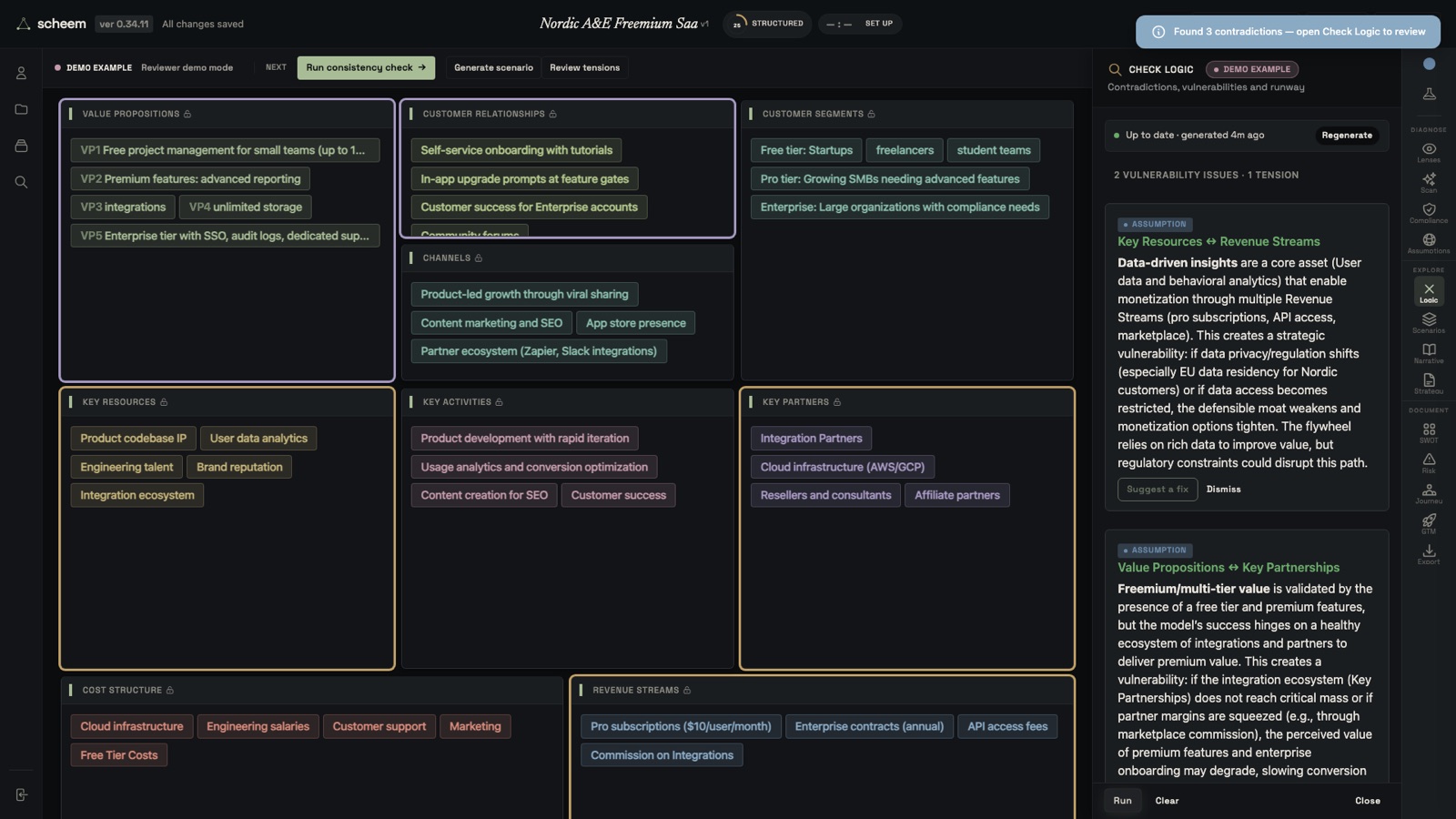Select the freelancers segment chip
Viewport: 1456px width, 819px height.
tap(904, 150)
